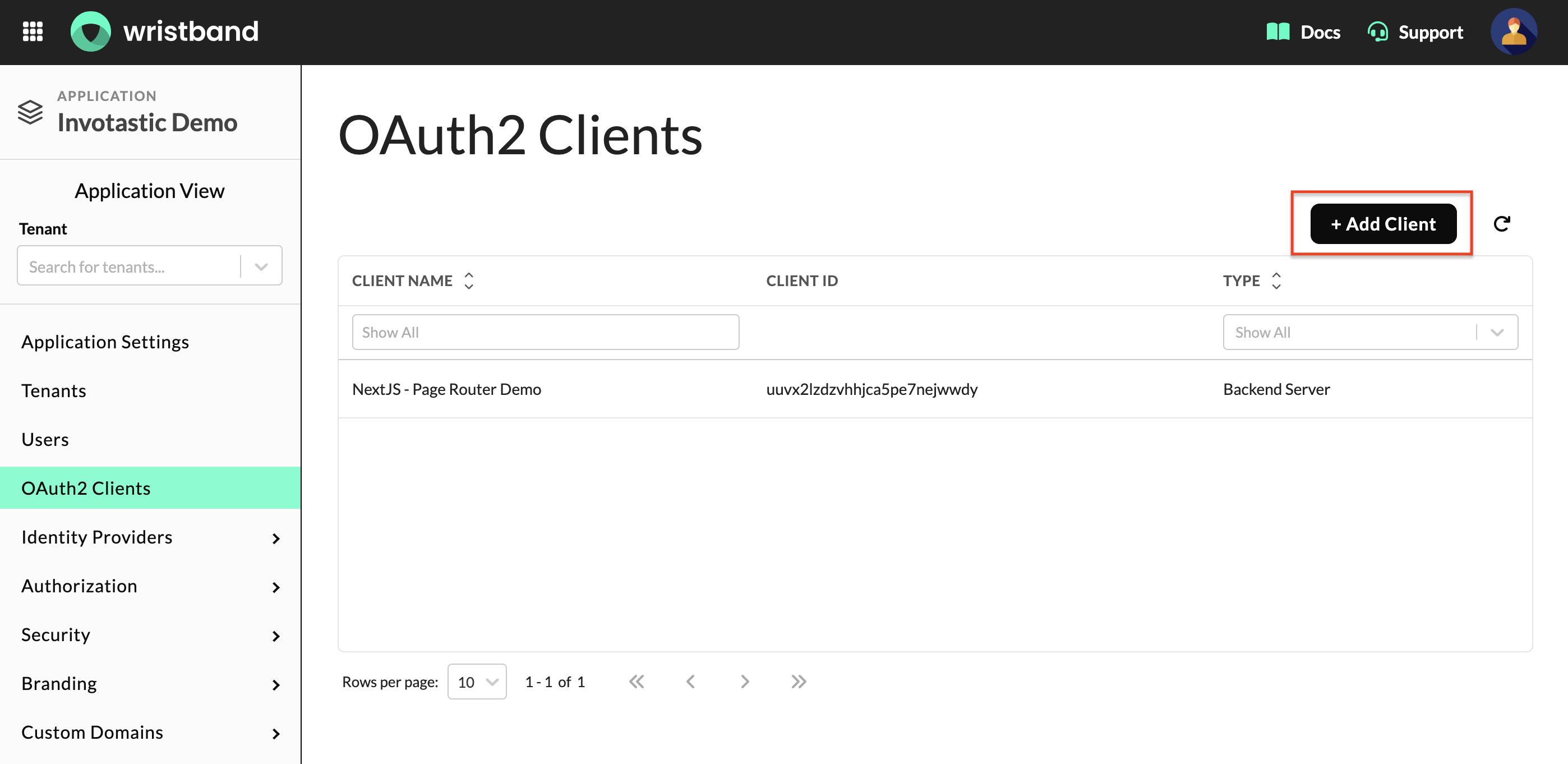
Task: Open Docs book icon
Action: (x=1278, y=31)
